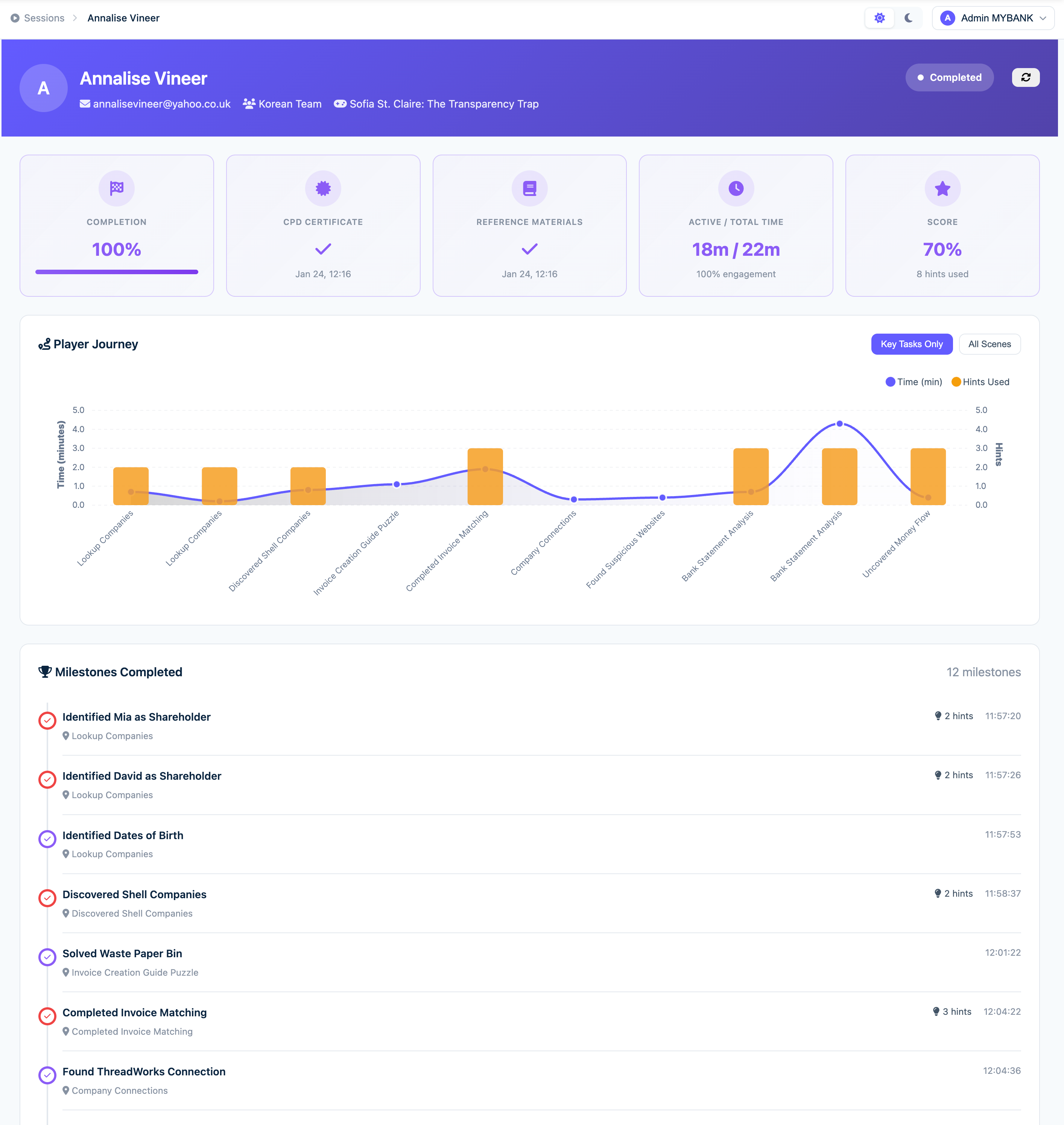Click Solved Waste Paper Bin check icon
The width and height of the screenshot is (1064, 1125).
pos(47,956)
